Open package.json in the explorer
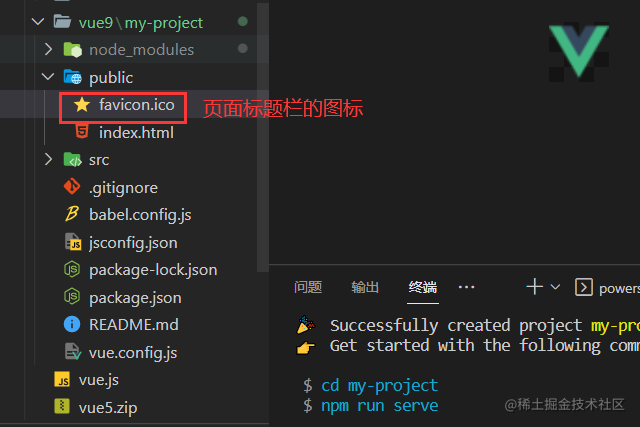Viewport: 640px width, 427px height. (135, 298)
